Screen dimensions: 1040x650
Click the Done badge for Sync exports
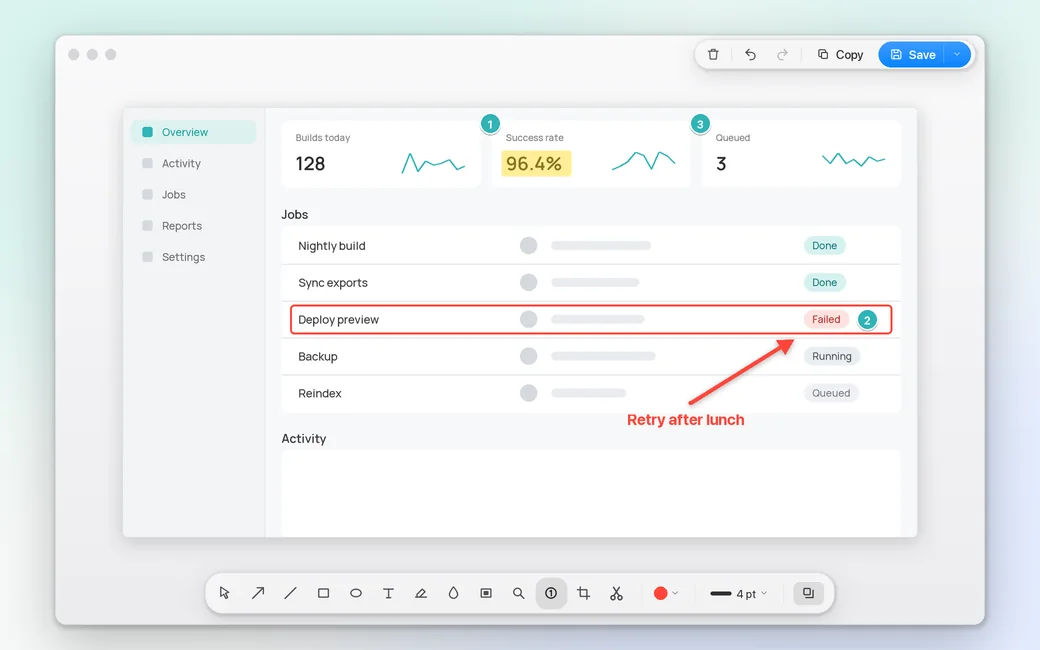pyautogui.click(x=824, y=283)
